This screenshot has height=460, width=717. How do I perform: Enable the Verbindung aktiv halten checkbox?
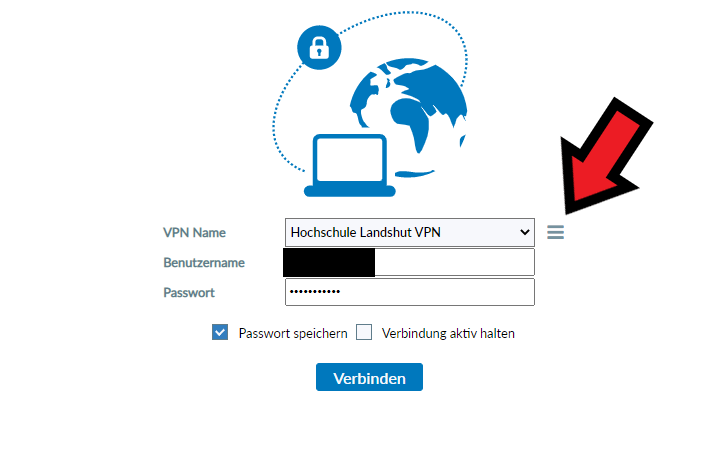364,332
